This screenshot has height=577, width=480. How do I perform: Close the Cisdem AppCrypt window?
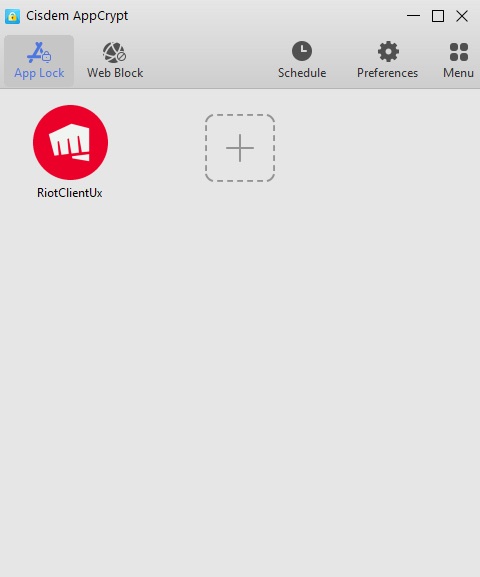(x=462, y=16)
